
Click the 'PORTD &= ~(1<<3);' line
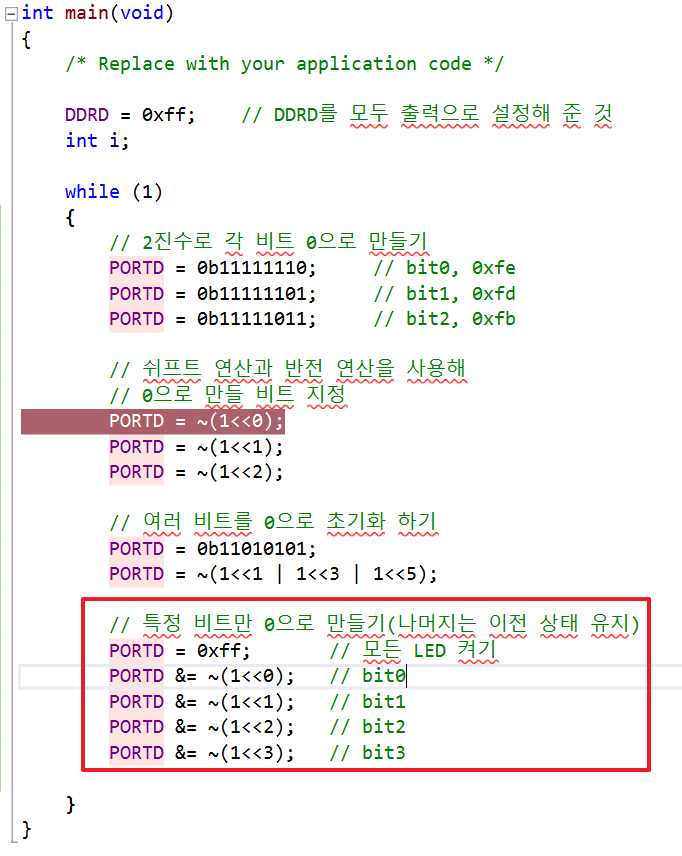(201, 753)
